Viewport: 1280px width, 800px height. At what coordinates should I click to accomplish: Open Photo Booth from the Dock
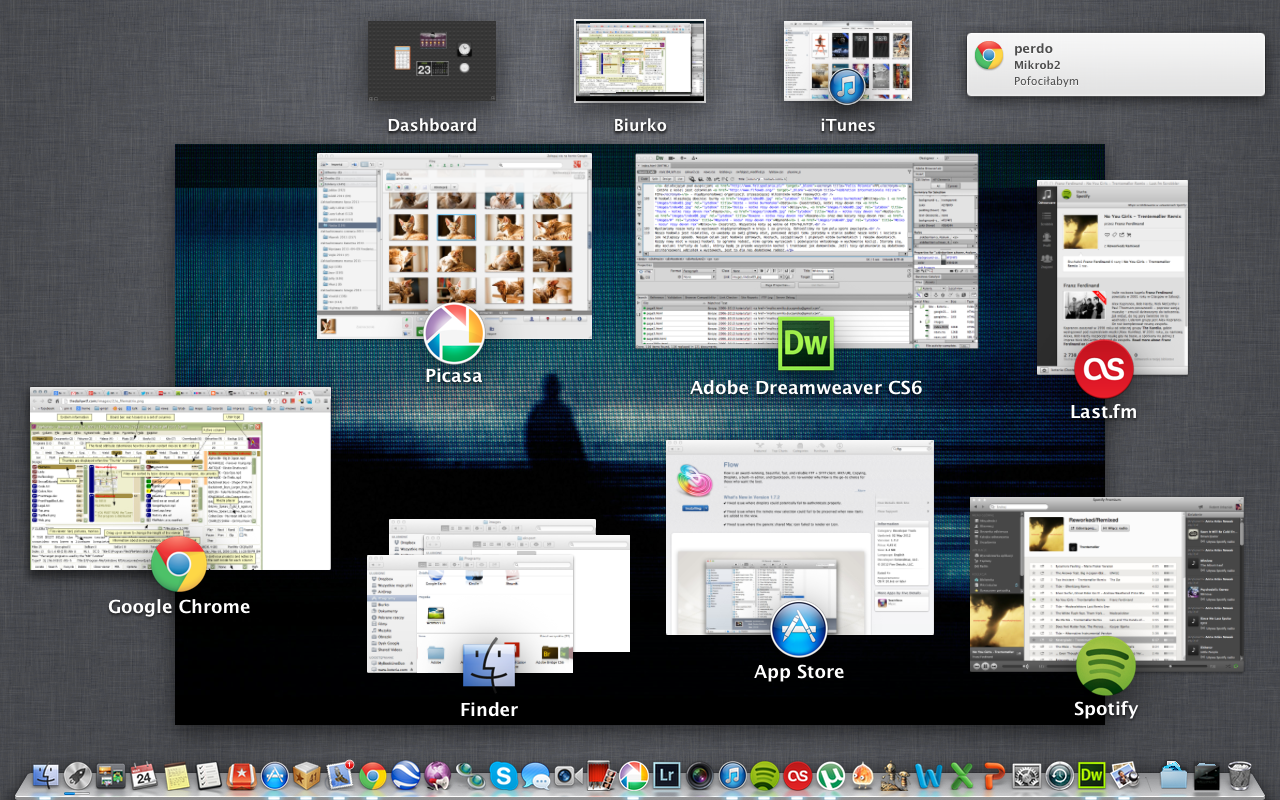coord(600,775)
